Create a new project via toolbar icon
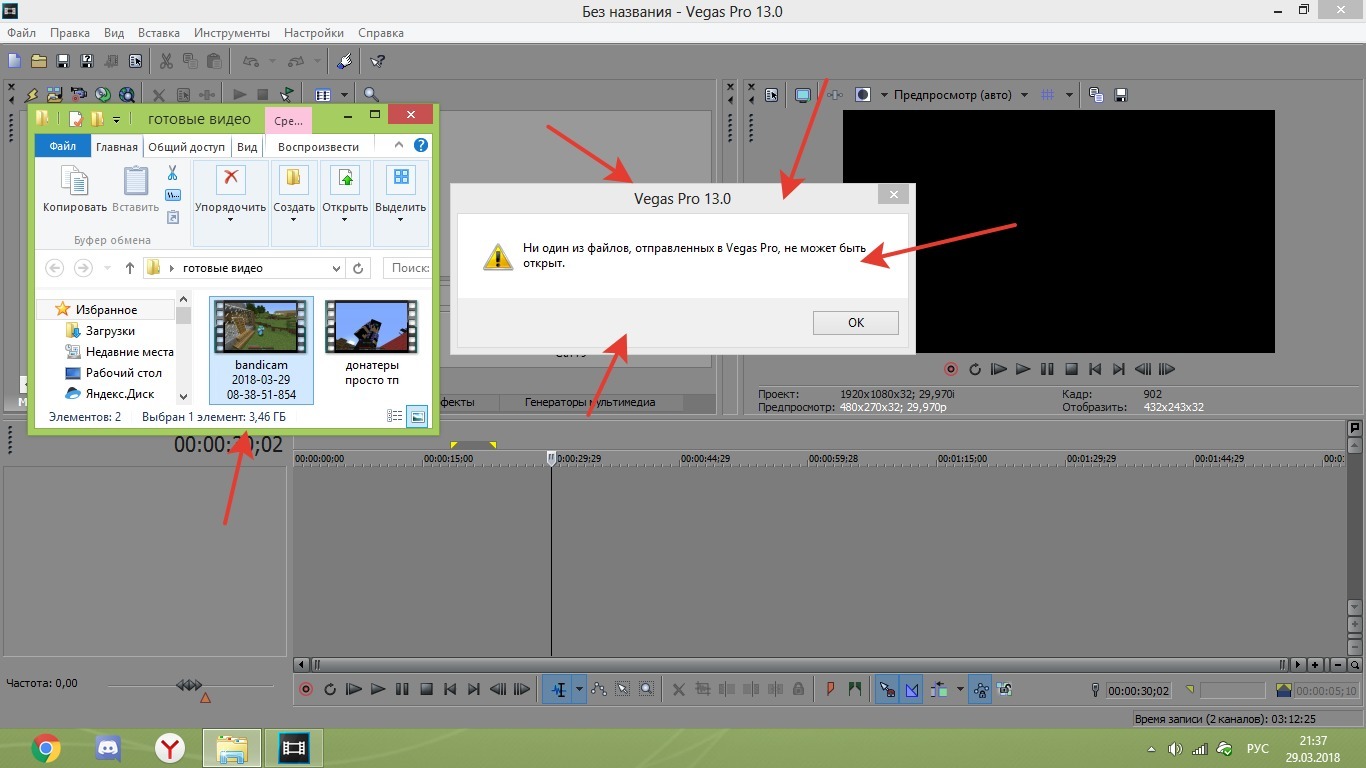This screenshot has width=1366, height=768. [x=15, y=61]
